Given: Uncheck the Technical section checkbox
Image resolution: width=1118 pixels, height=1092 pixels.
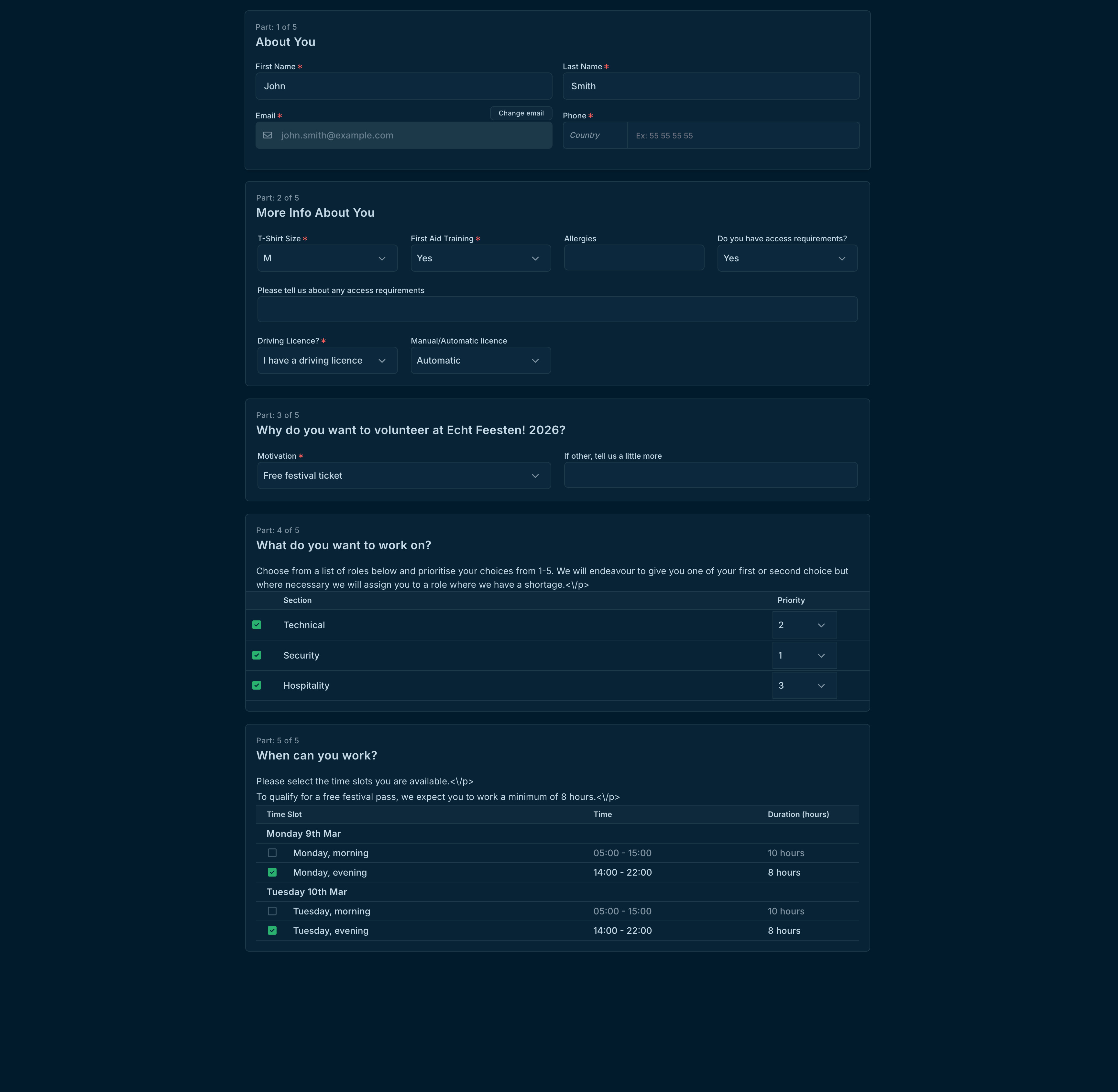Looking at the screenshot, I should (x=257, y=625).
